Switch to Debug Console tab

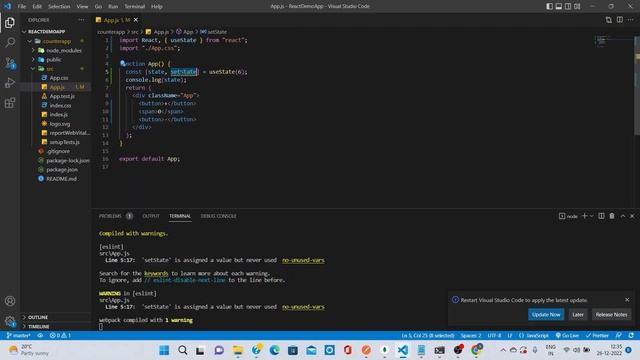click(x=218, y=216)
